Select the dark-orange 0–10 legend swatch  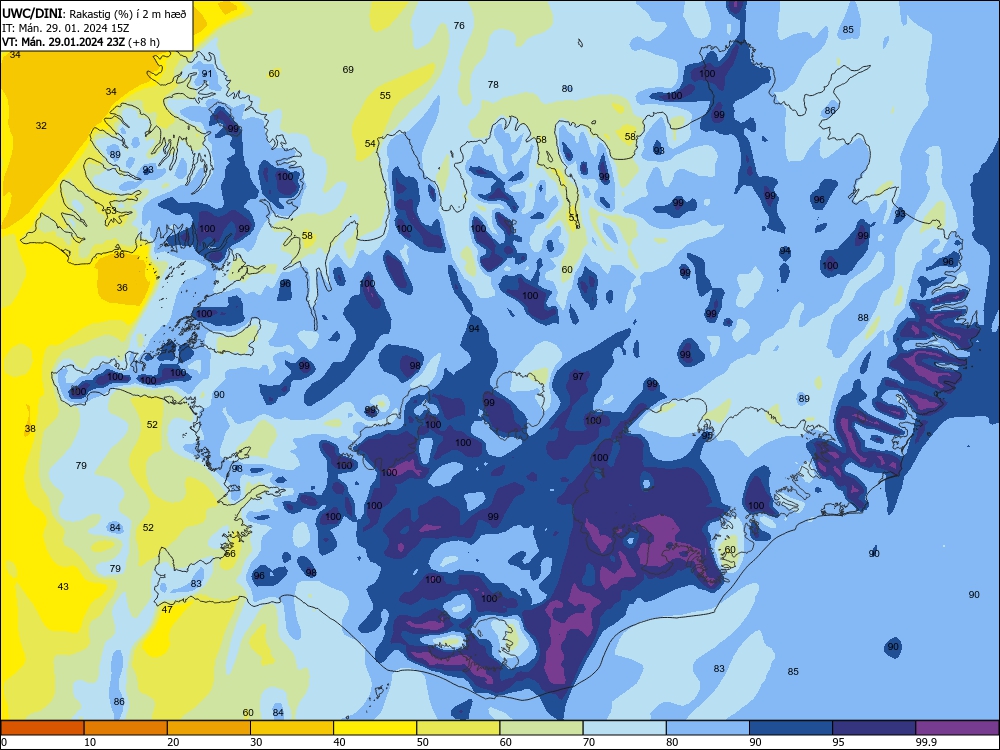[x=42, y=728]
